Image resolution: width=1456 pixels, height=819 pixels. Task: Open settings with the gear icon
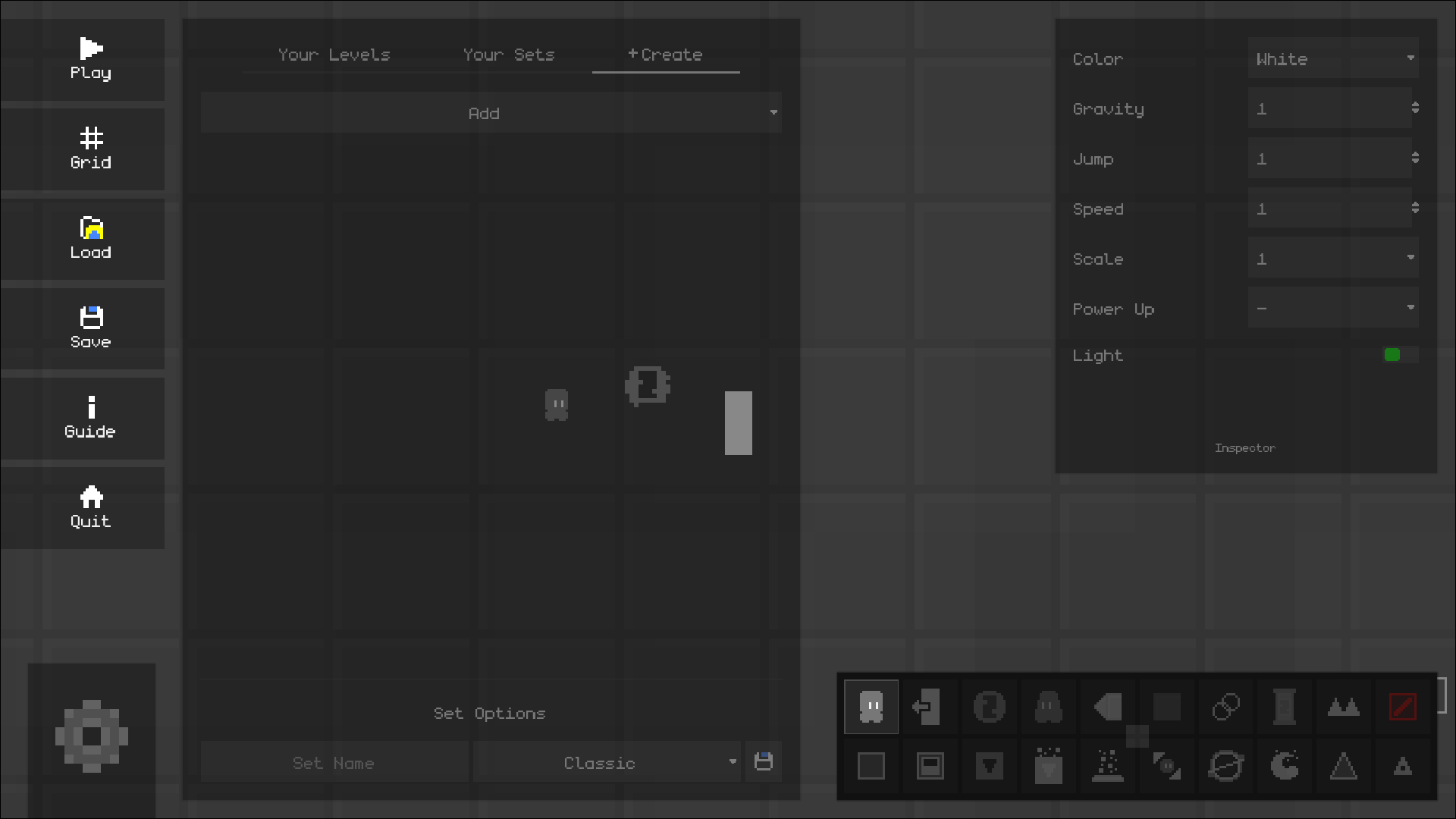92,736
